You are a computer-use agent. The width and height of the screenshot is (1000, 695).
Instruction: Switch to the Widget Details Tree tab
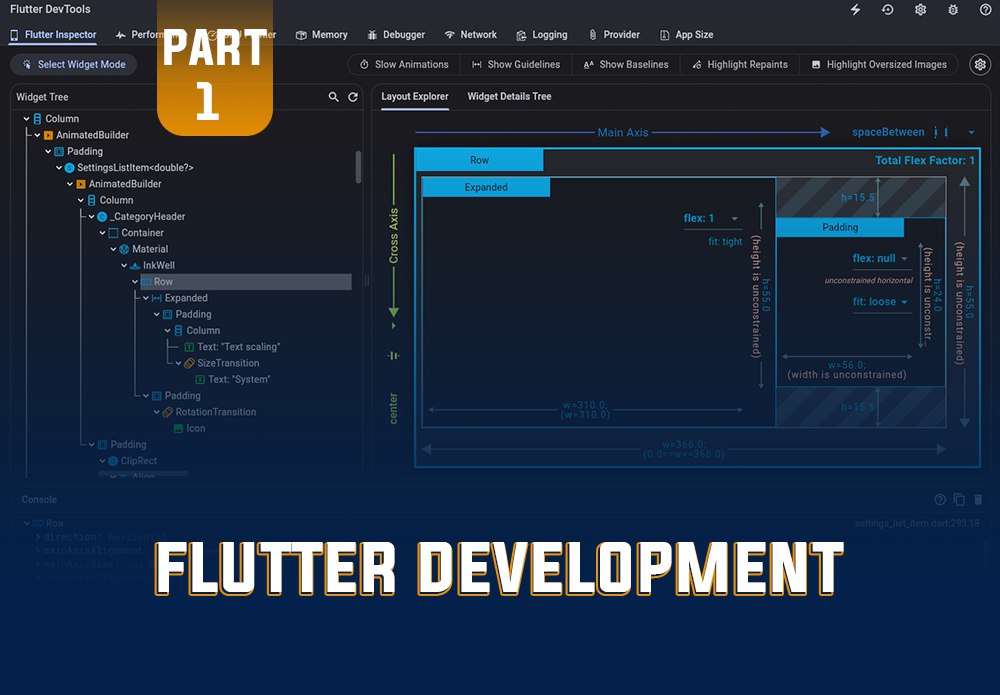(x=509, y=97)
